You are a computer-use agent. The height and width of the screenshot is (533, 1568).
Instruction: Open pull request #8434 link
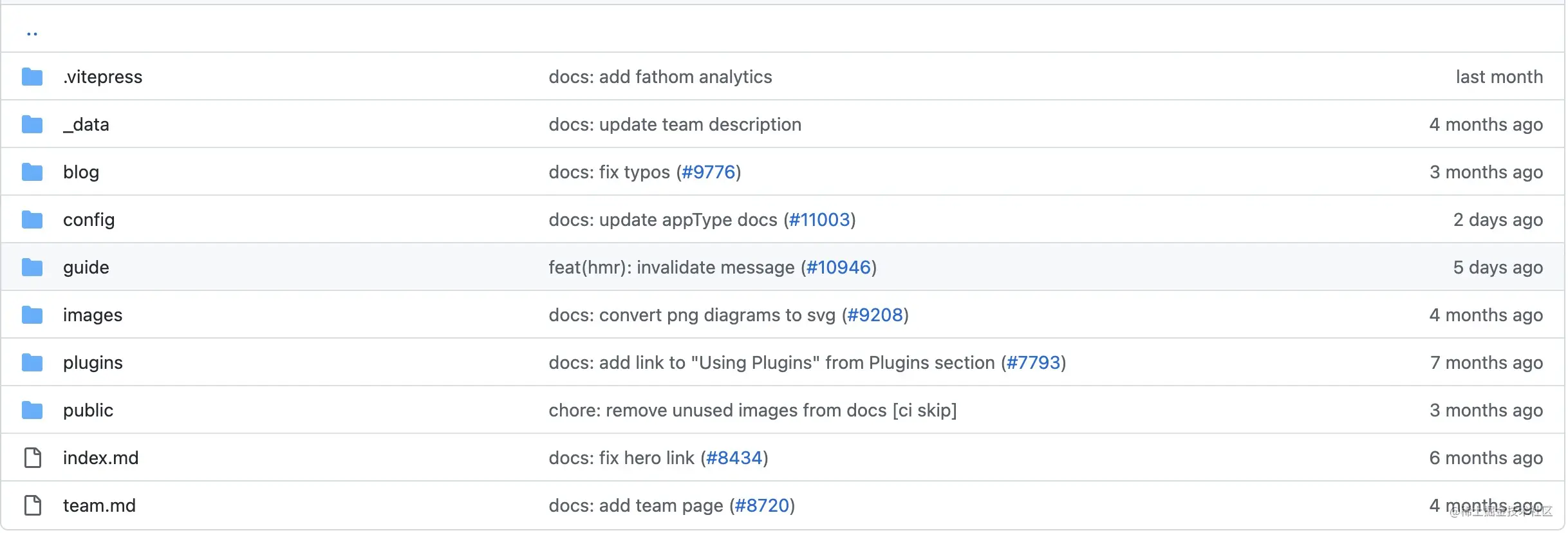(x=734, y=458)
